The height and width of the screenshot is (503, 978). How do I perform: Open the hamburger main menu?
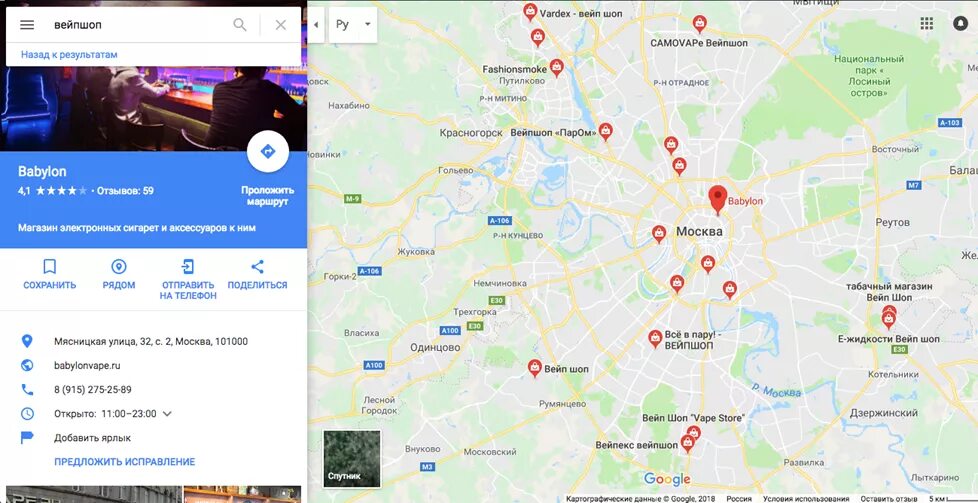point(27,25)
